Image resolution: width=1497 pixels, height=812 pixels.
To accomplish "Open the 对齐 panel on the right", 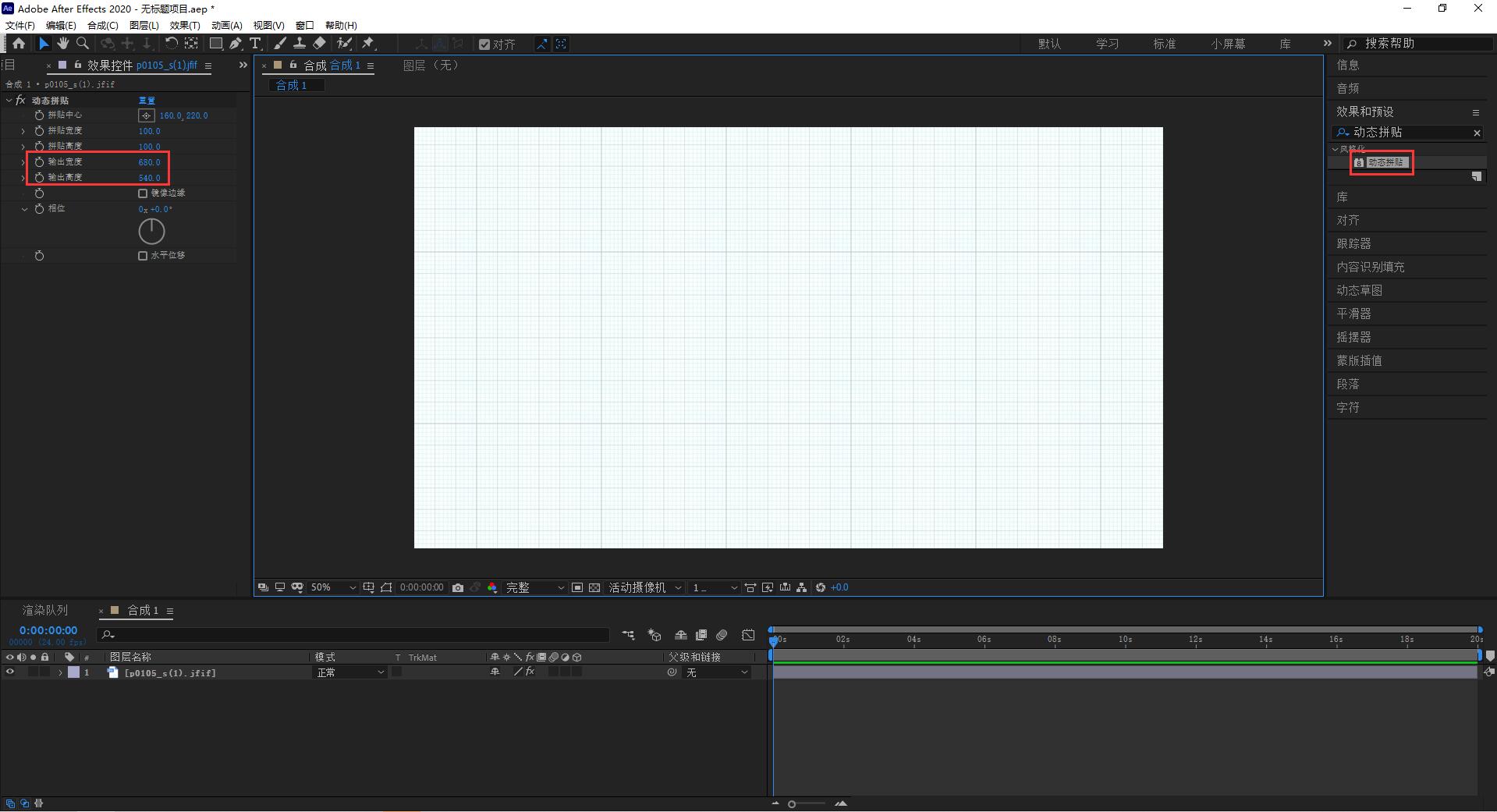I will click(1347, 220).
